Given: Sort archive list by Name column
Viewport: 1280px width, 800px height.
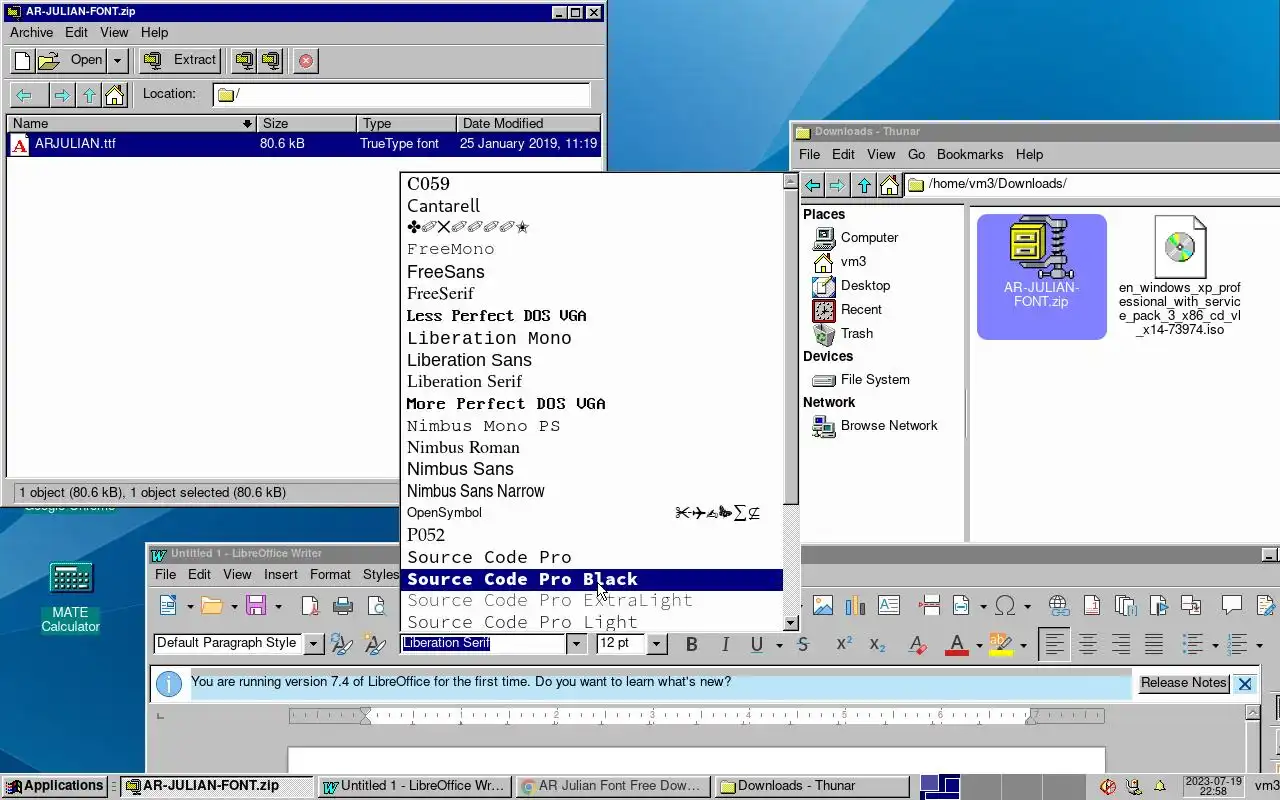Looking at the screenshot, I should tap(131, 123).
